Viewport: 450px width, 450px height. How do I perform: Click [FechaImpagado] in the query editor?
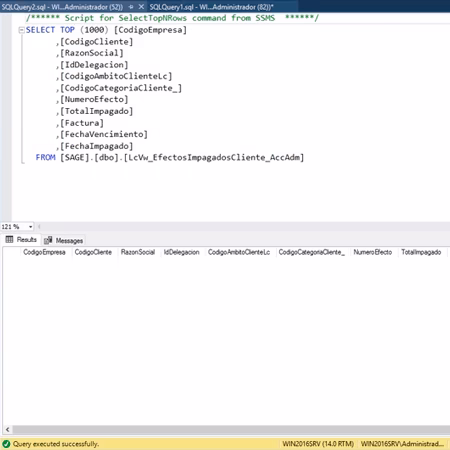pyautogui.click(x=96, y=146)
